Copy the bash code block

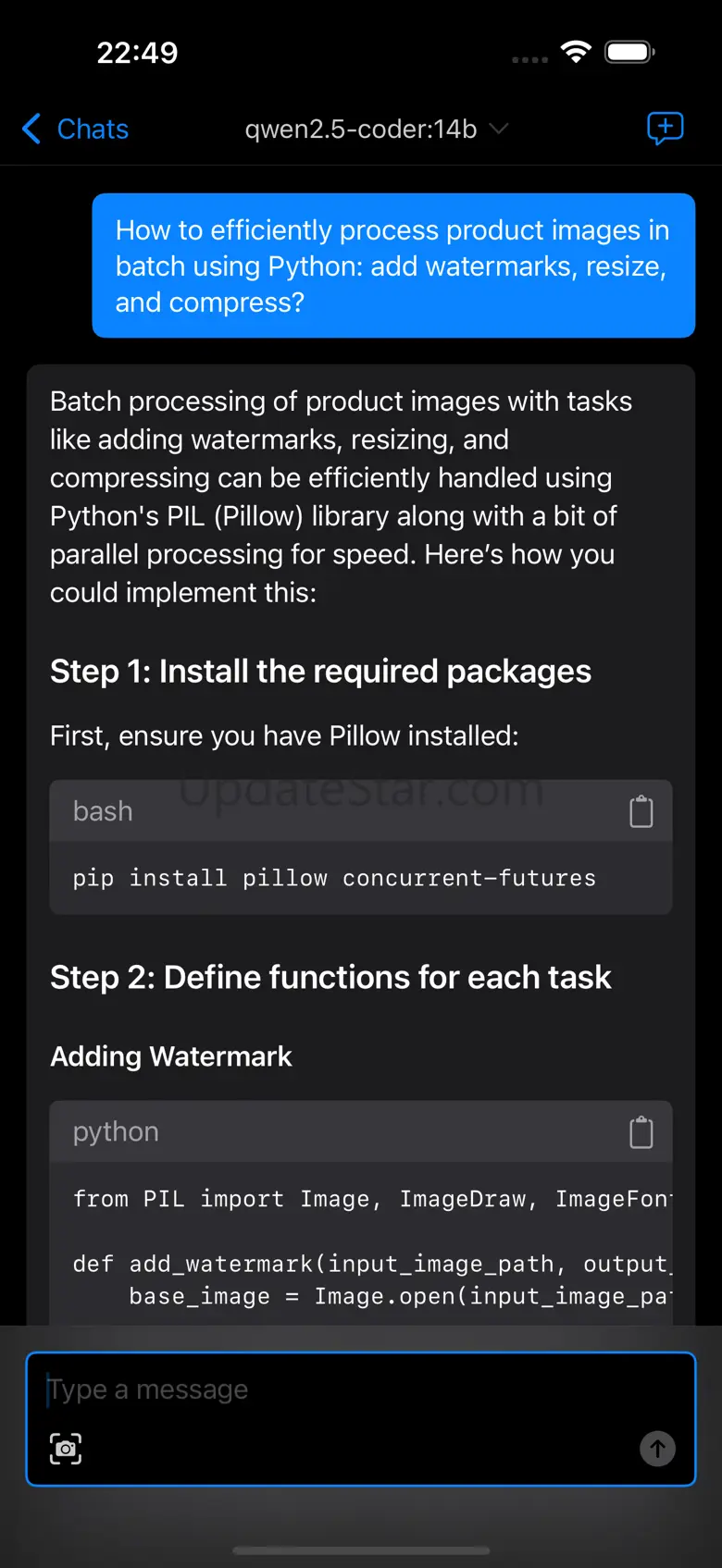point(641,811)
